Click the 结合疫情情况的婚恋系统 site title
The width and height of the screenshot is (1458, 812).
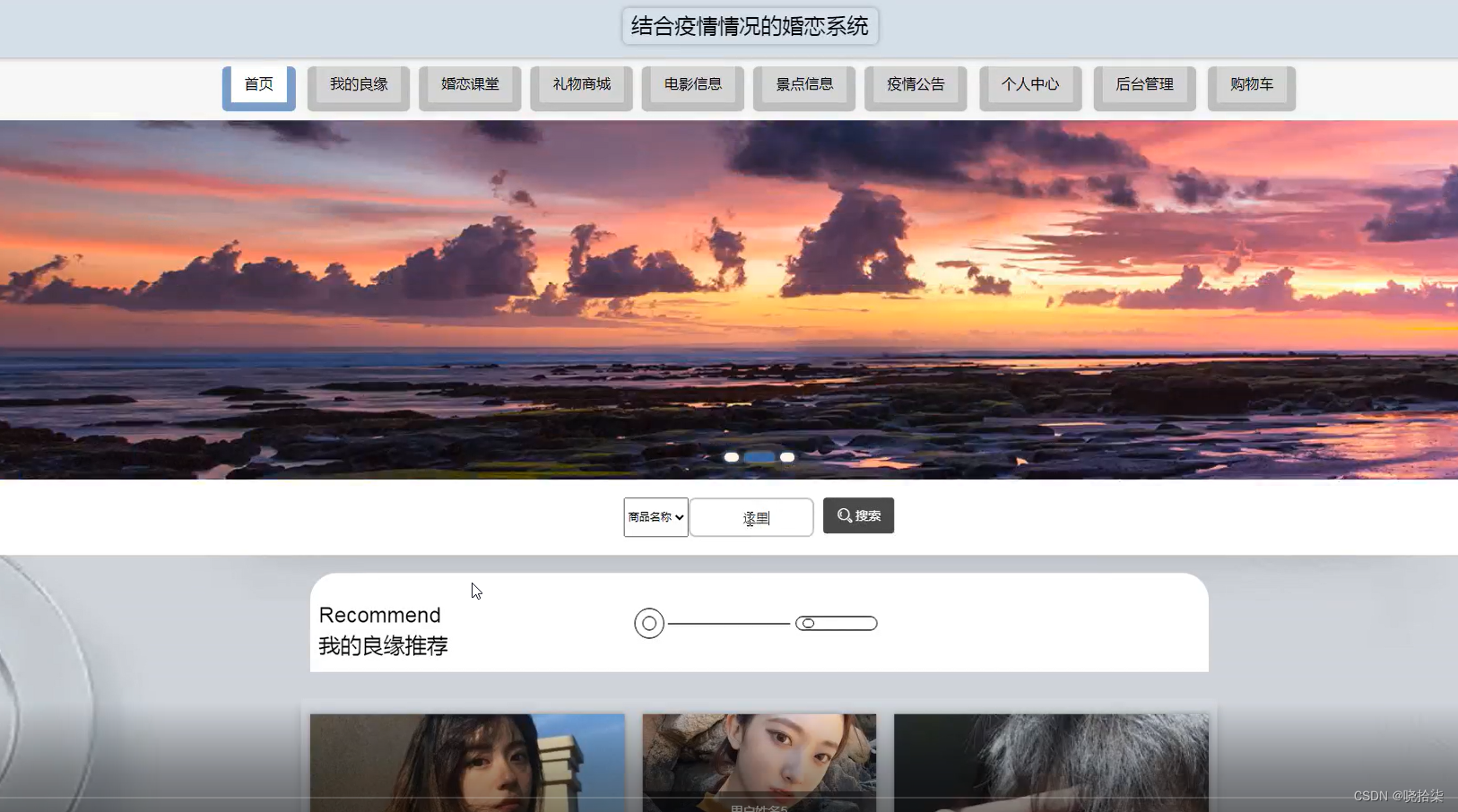[750, 26]
